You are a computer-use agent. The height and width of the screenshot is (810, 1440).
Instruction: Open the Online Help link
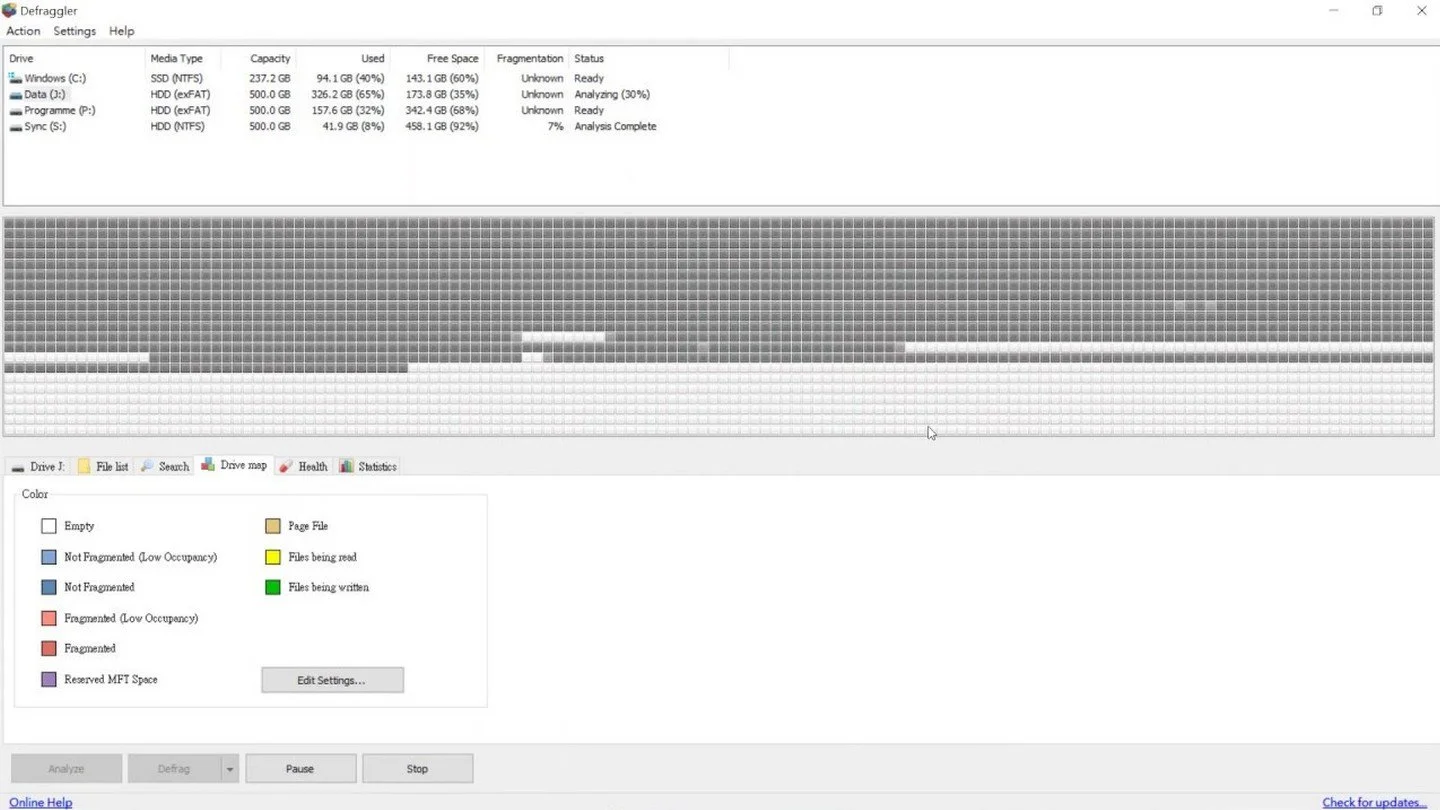[41, 802]
